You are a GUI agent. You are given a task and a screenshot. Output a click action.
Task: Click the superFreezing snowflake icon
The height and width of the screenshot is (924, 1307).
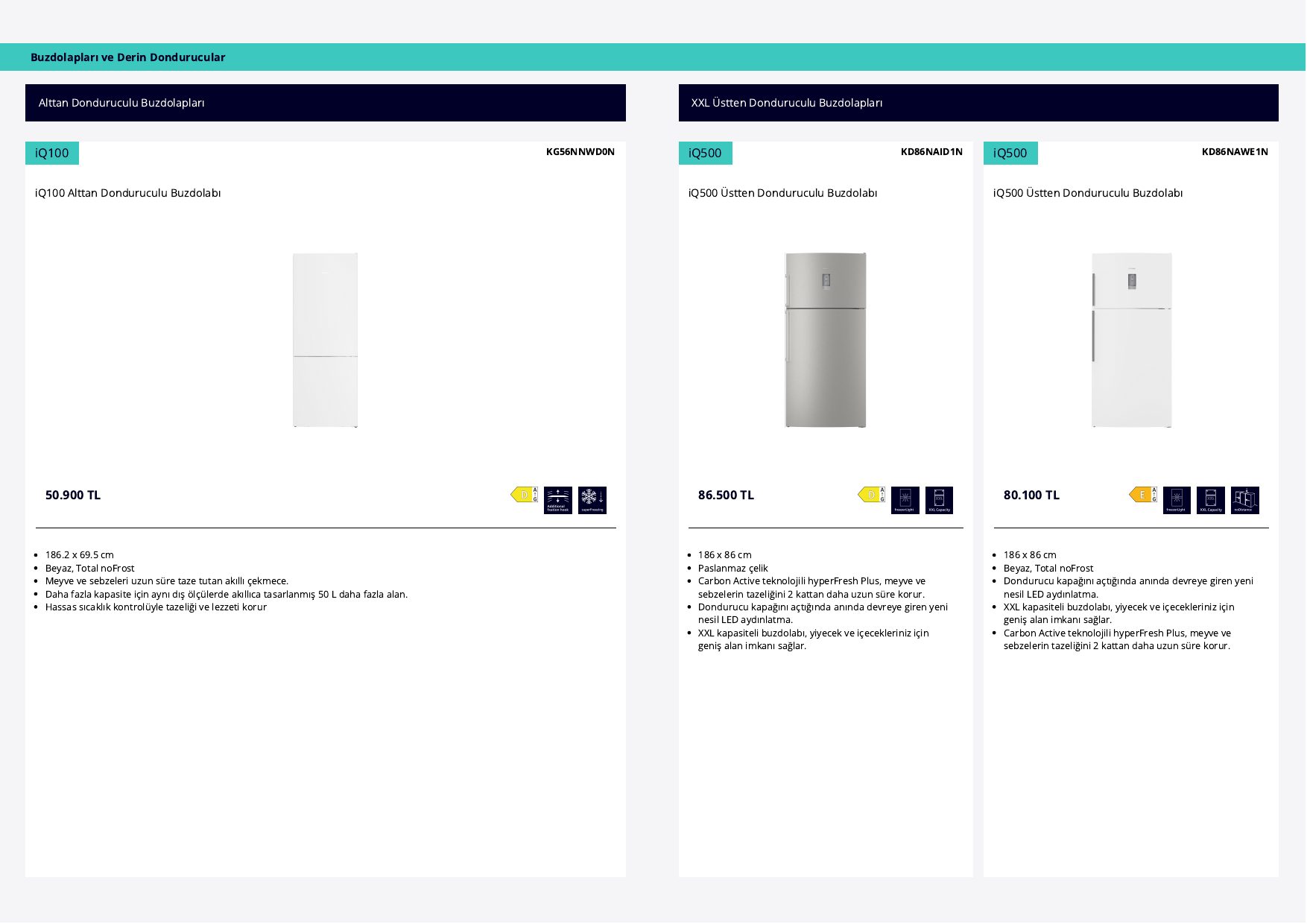click(592, 501)
